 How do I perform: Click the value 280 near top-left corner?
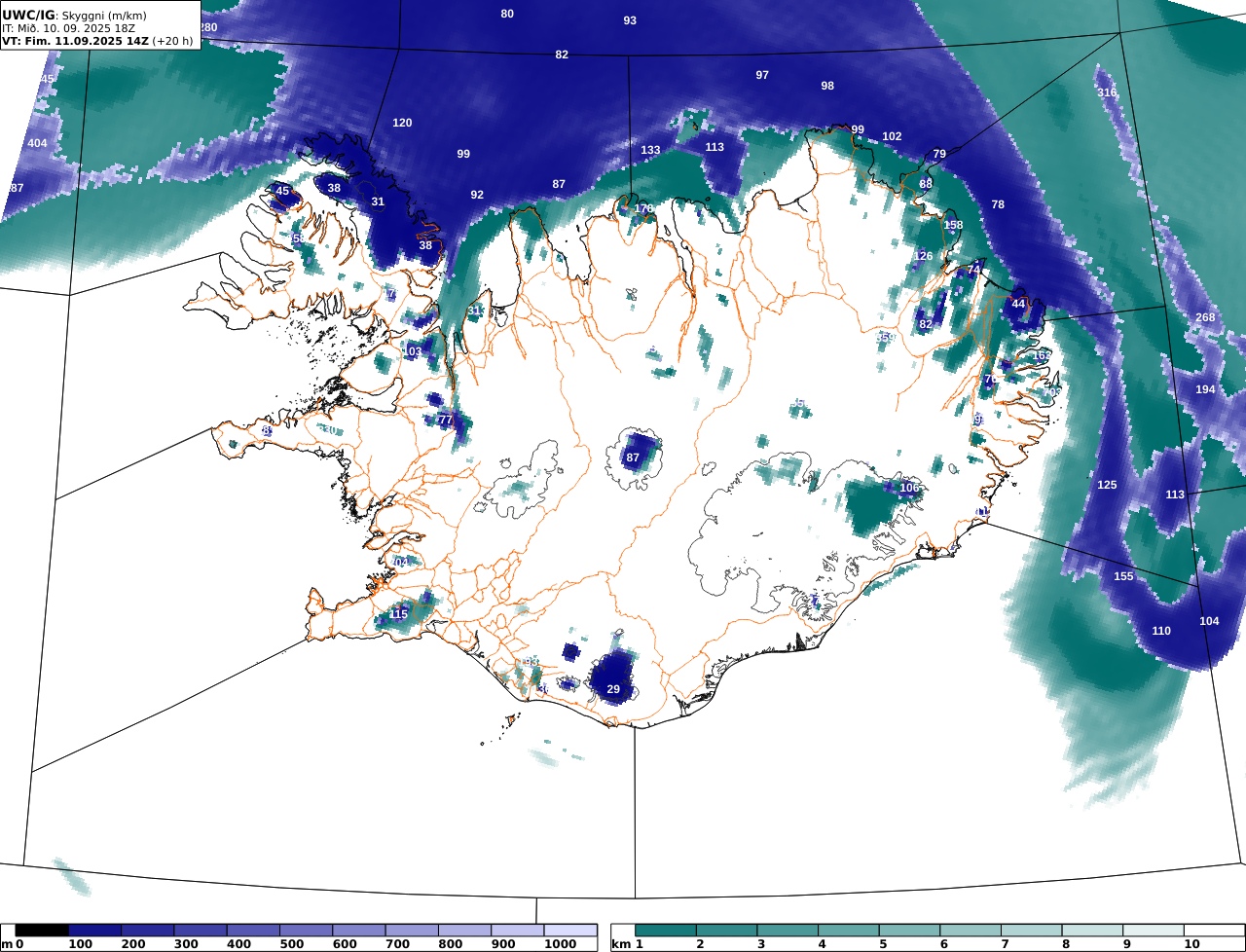point(207,27)
